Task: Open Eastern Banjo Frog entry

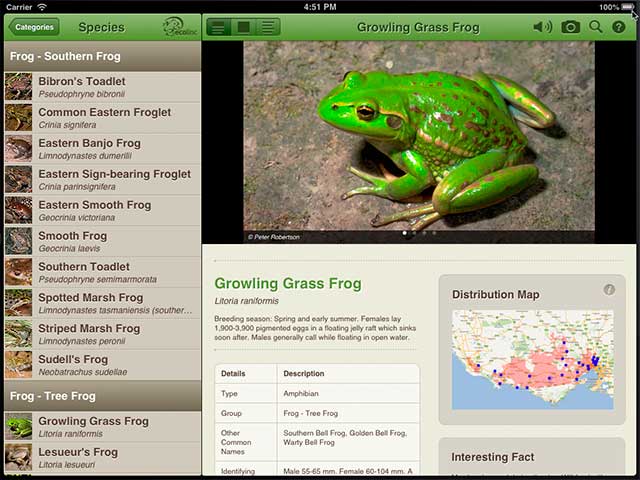Action: pyautogui.click(x=102, y=149)
